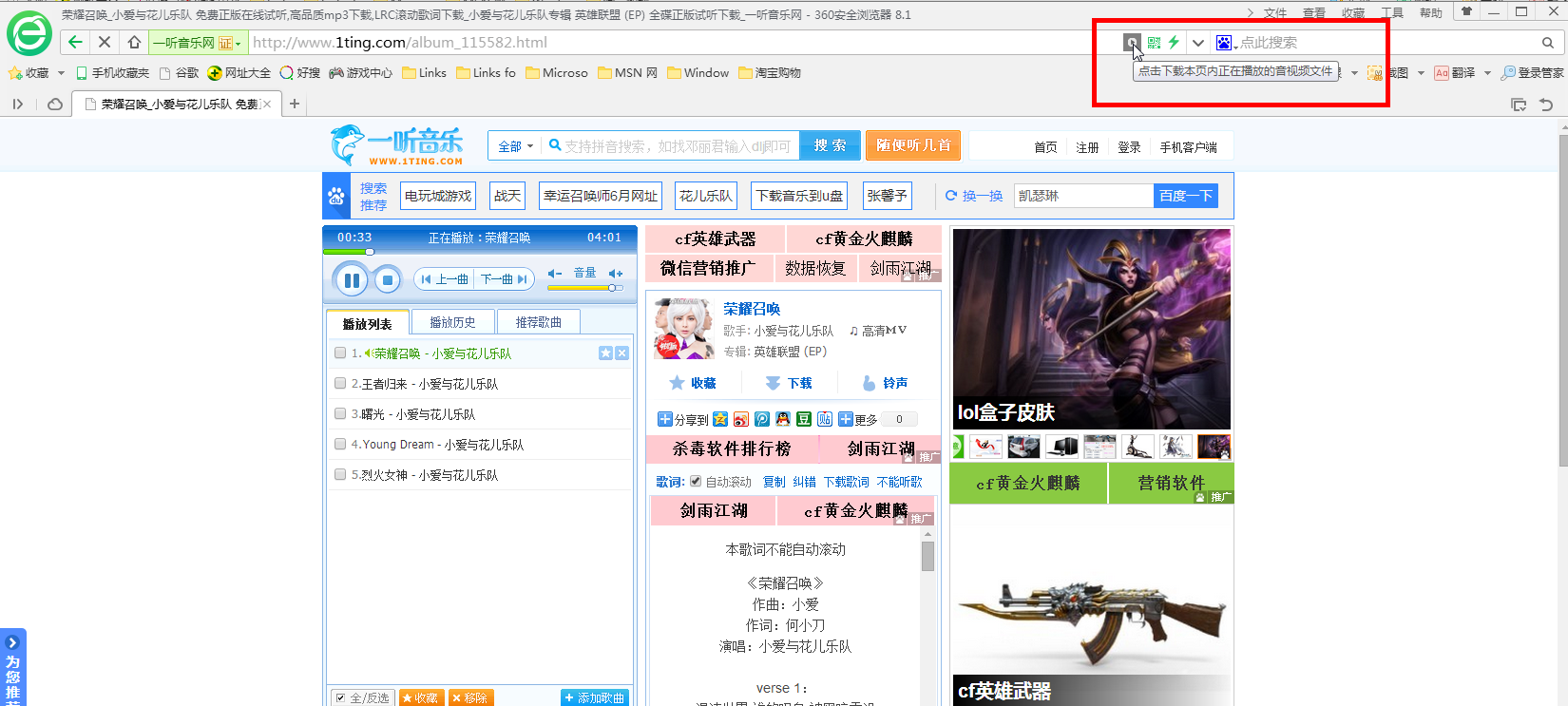The width and height of the screenshot is (1568, 706).
Task: Remove 荣耀召唤 from playlist with X icon
Action: pos(621,353)
